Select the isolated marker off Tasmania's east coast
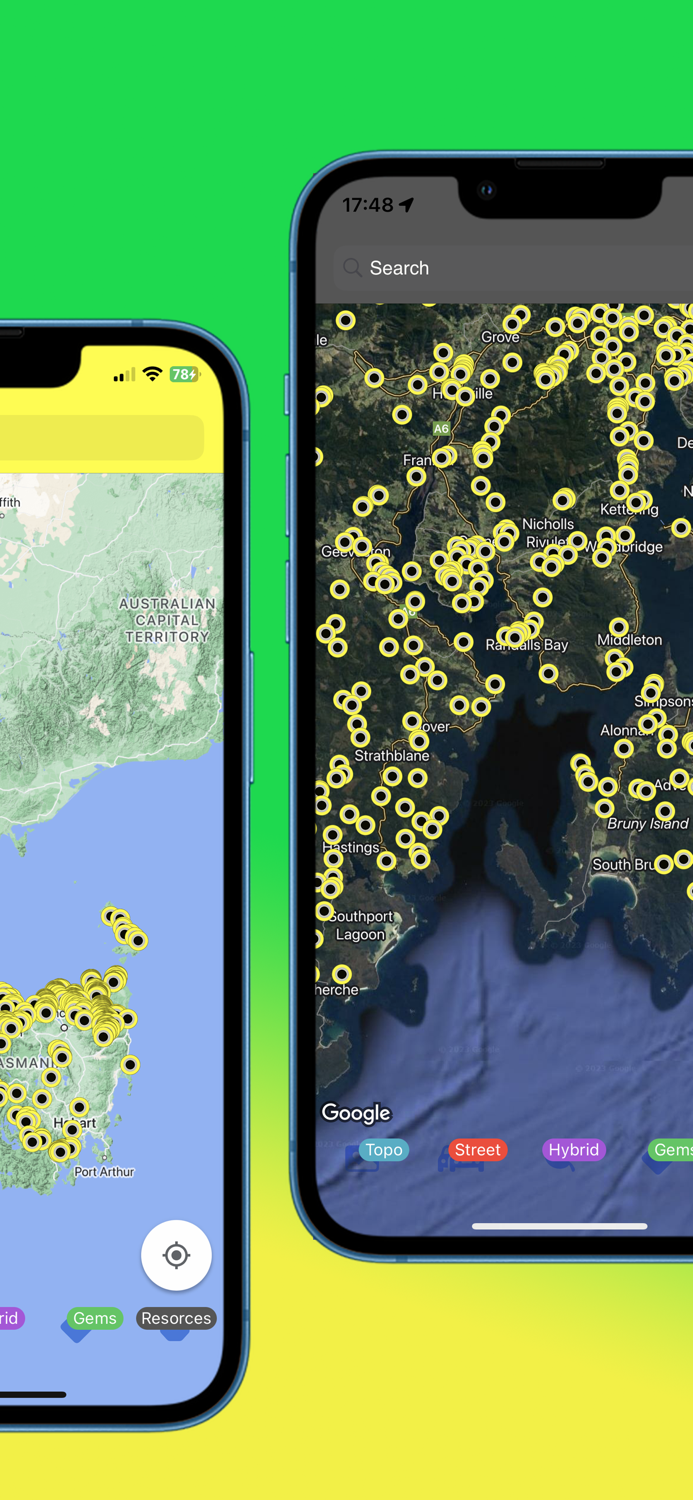Image resolution: width=693 pixels, height=1500 pixels. coord(130,1065)
